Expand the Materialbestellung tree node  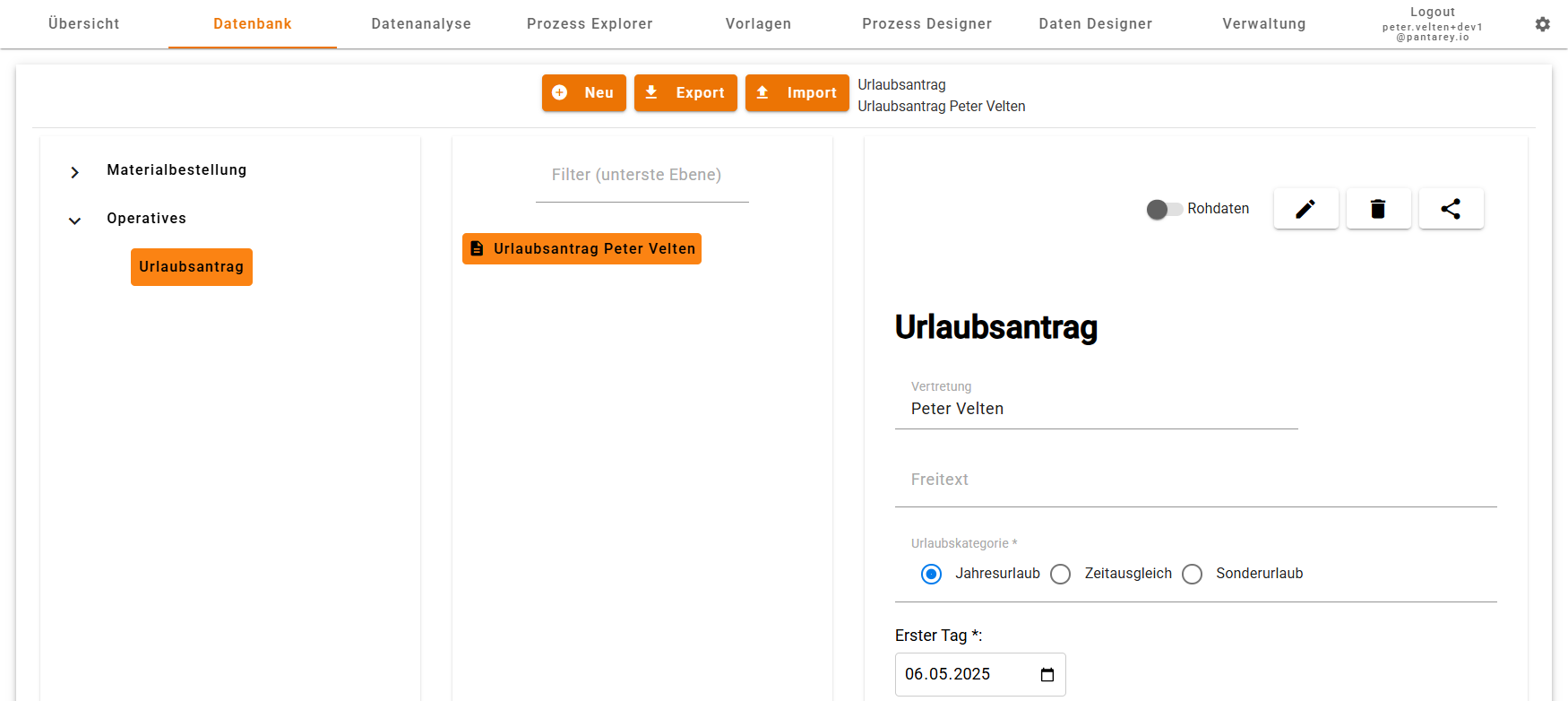[x=75, y=172]
